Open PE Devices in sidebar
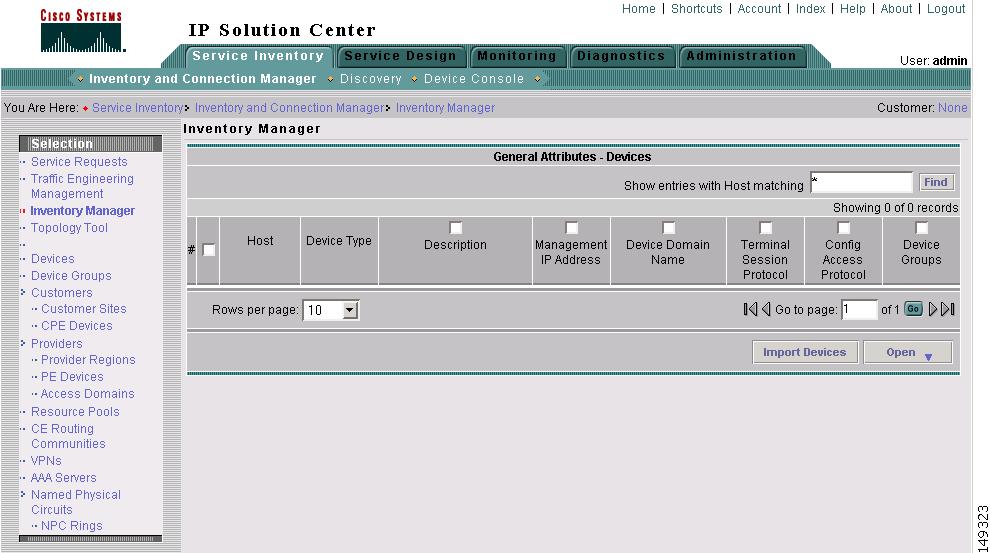The height and width of the screenshot is (553, 990). pyautogui.click(x=72, y=377)
